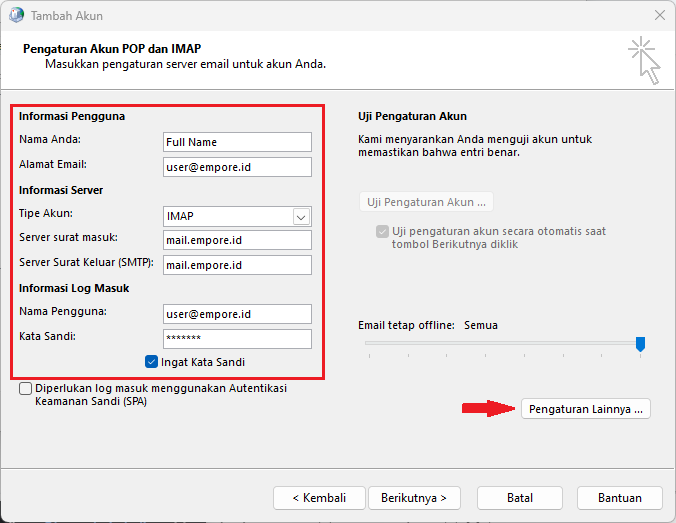This screenshot has width=676, height=523.
Task: Cancel setup with the Batal button
Action: pyautogui.click(x=519, y=497)
